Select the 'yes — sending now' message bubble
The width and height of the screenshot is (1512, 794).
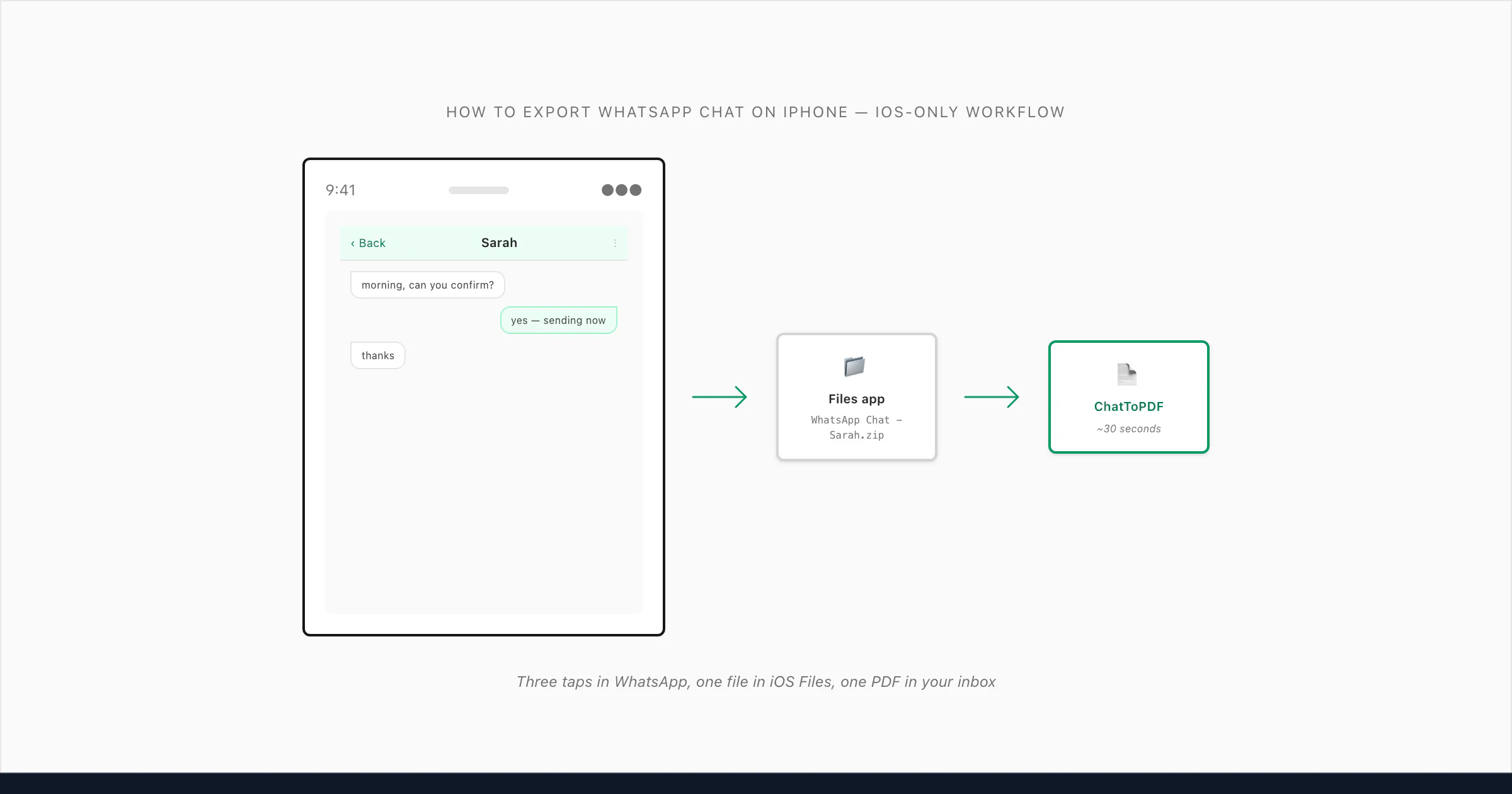(x=558, y=320)
